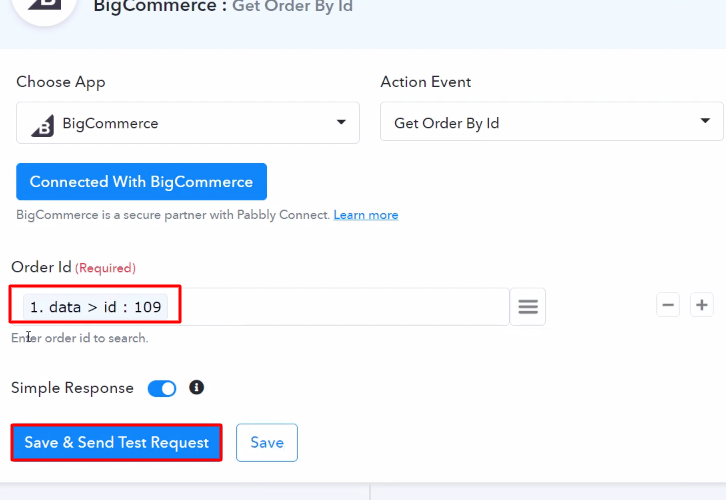
Task: Click the 'Order Id' field label
Action: [x=41, y=267]
